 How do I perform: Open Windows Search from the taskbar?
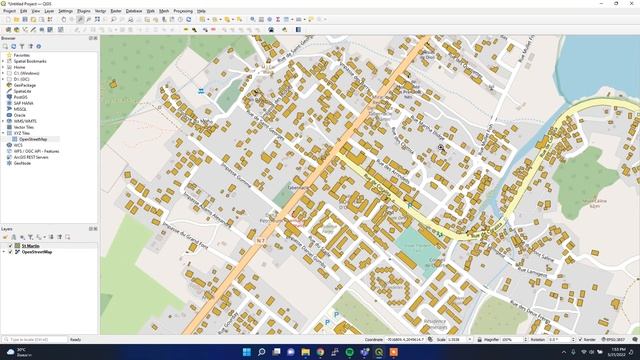[262, 352]
